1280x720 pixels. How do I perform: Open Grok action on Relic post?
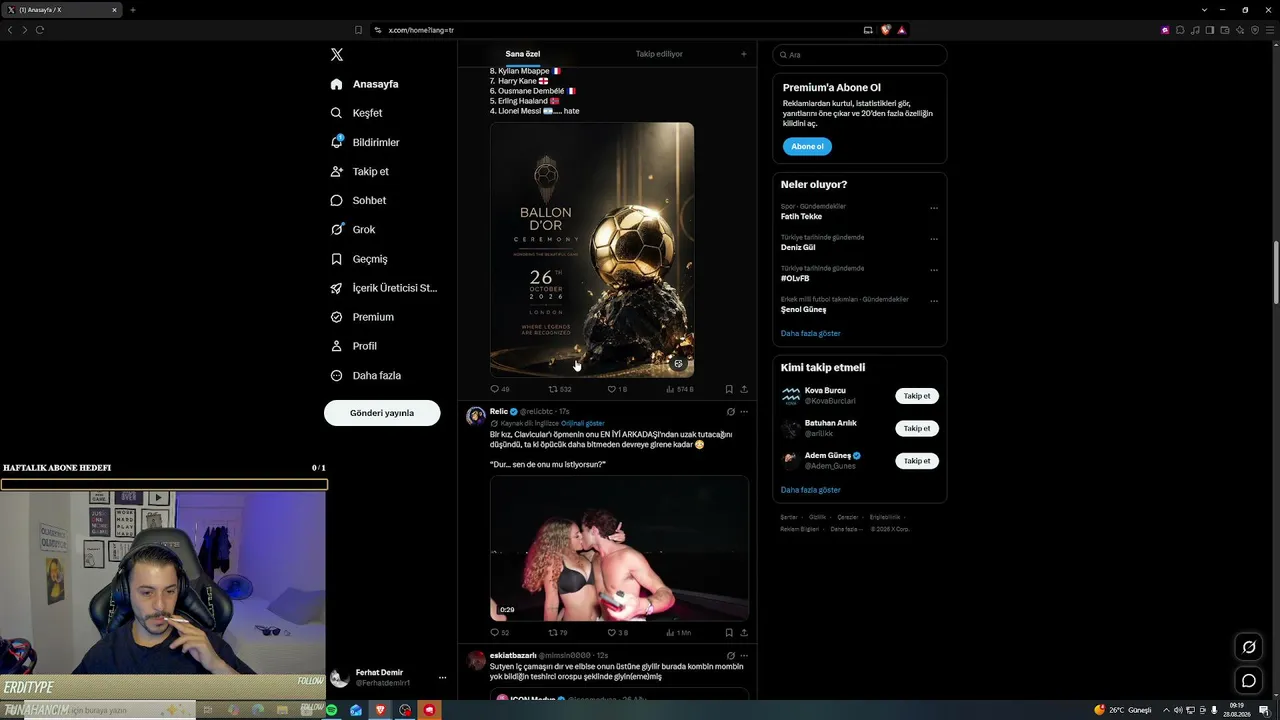point(730,412)
